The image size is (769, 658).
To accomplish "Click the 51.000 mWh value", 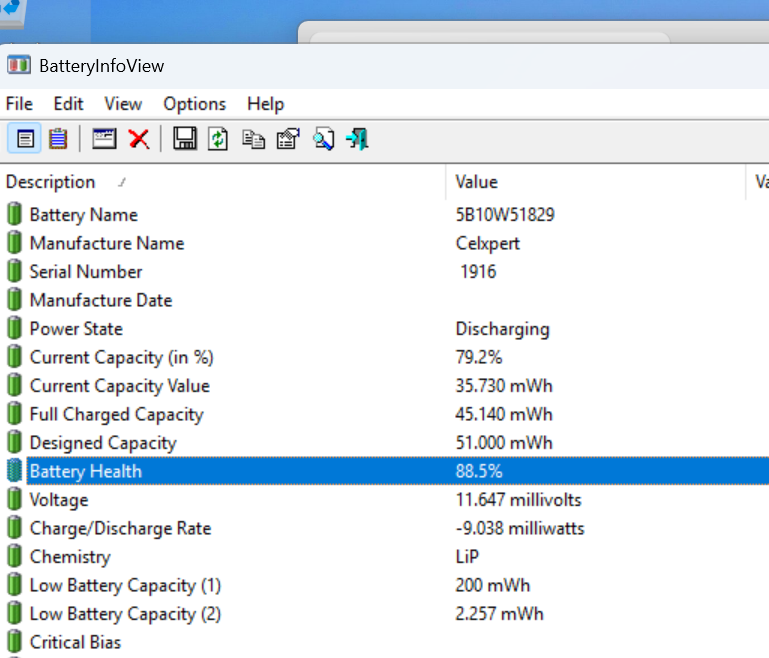I will (x=504, y=443).
